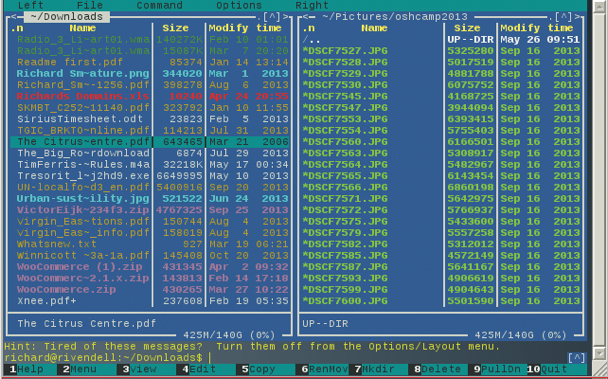Select The_Big_Ro~rdownload file
The width and height of the screenshot is (608, 379).
[150, 153]
